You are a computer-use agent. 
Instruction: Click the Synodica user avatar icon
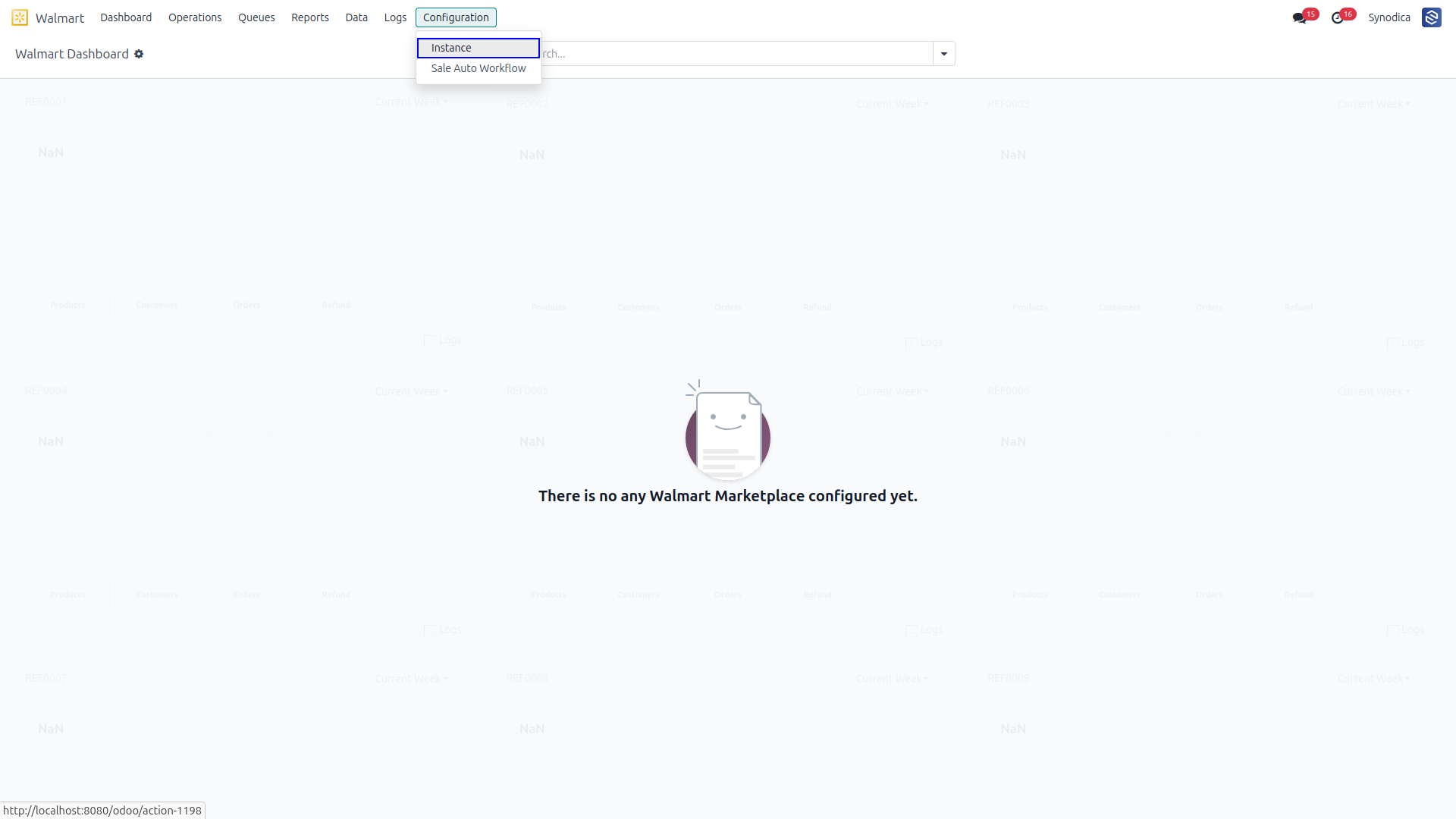pyautogui.click(x=1432, y=17)
